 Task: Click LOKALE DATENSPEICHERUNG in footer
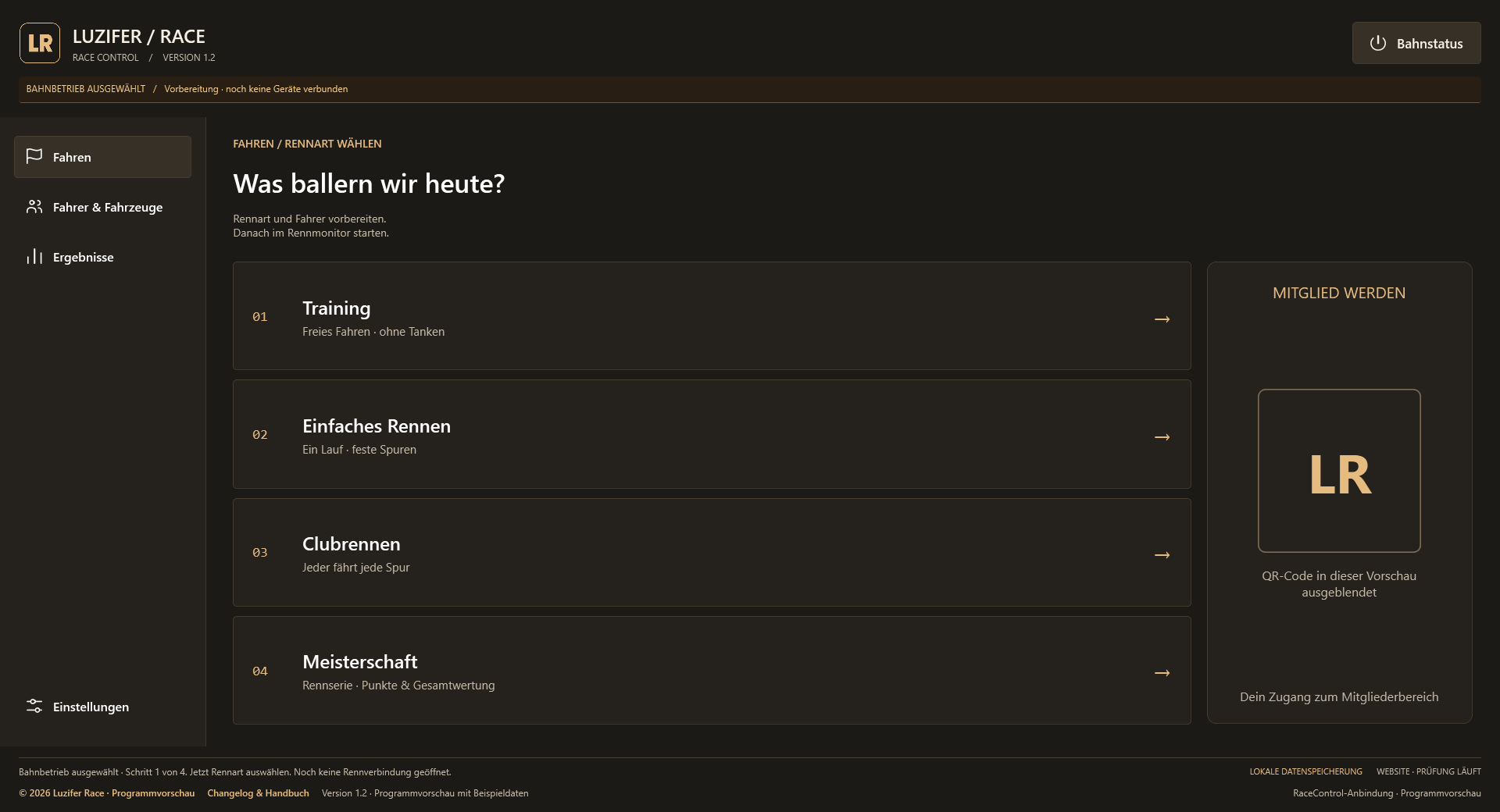point(1305,771)
